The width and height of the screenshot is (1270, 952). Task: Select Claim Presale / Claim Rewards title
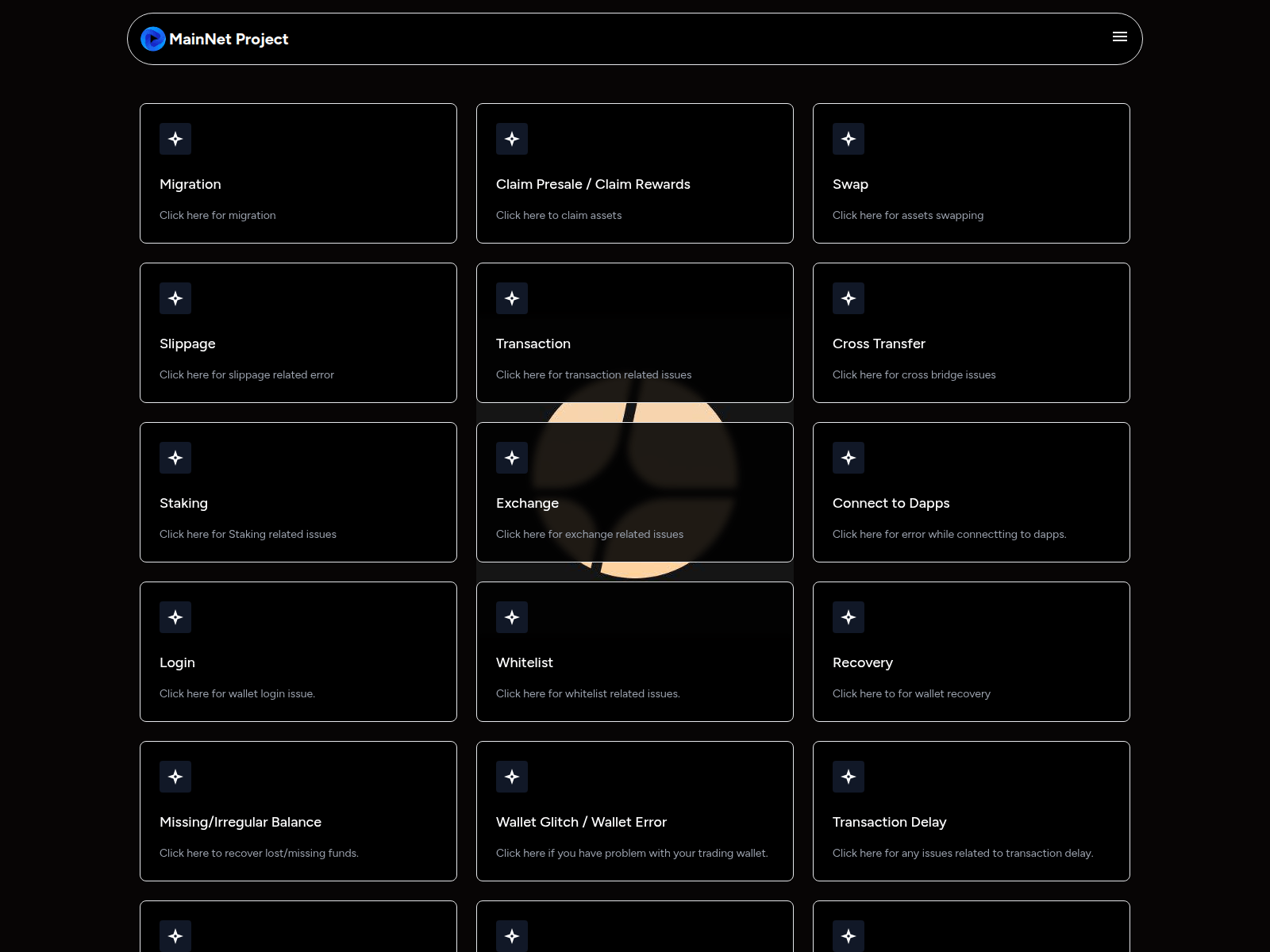coord(593,184)
